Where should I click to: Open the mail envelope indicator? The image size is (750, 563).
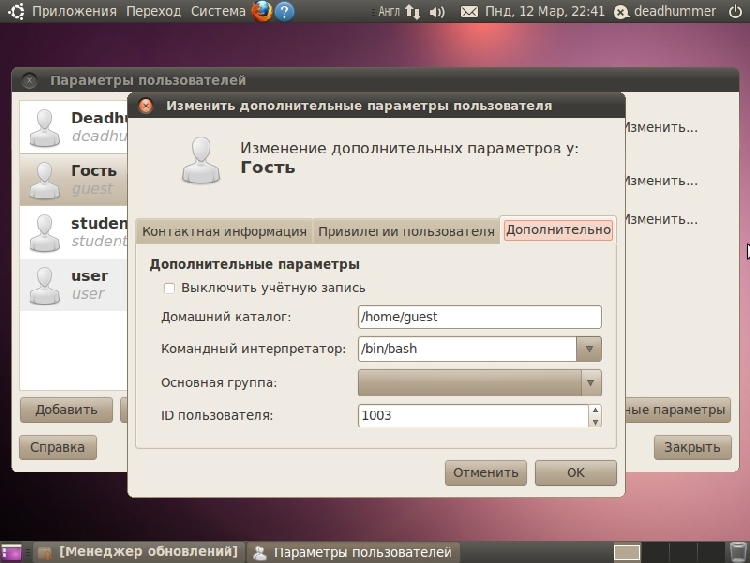click(468, 12)
